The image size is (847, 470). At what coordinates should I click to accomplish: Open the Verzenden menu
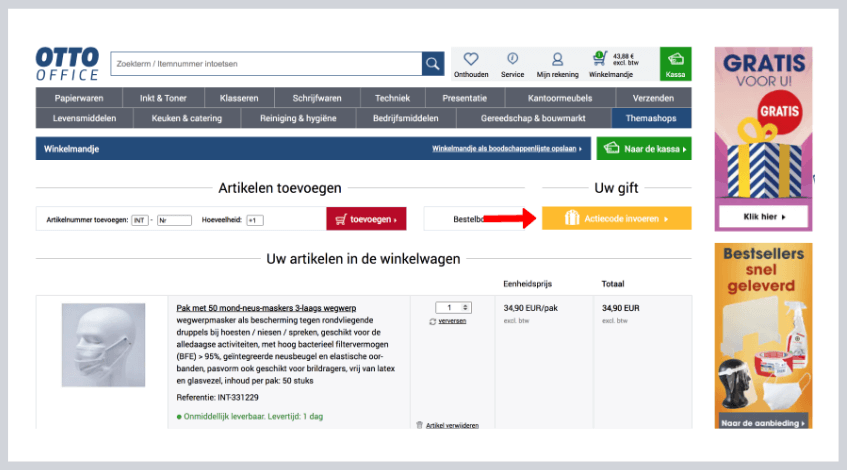point(653,98)
